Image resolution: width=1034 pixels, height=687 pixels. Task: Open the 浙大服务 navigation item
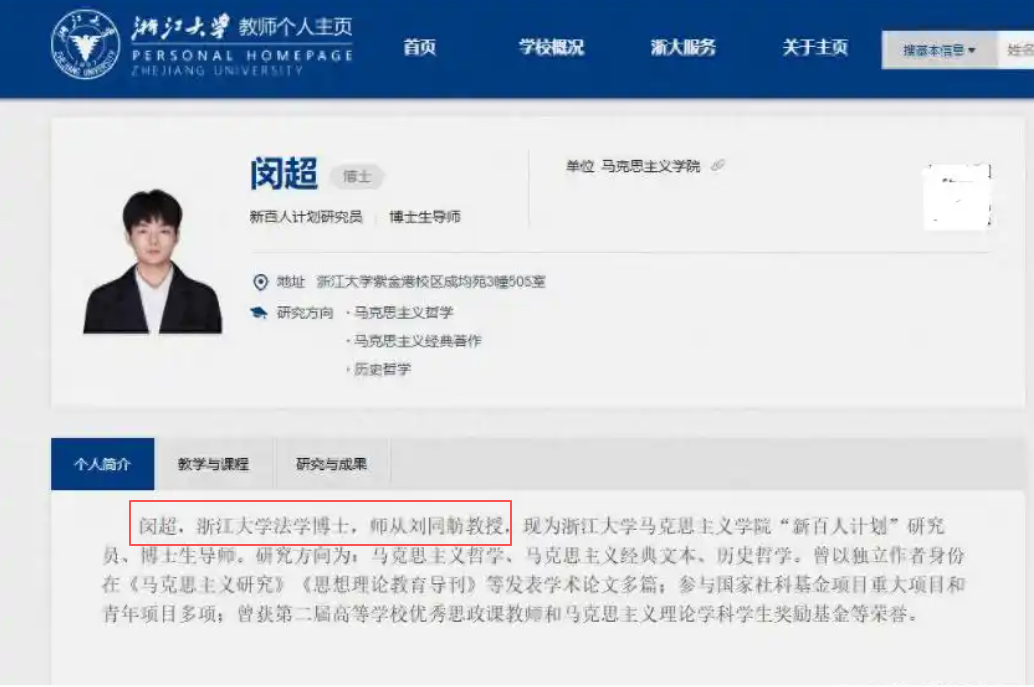point(683,47)
